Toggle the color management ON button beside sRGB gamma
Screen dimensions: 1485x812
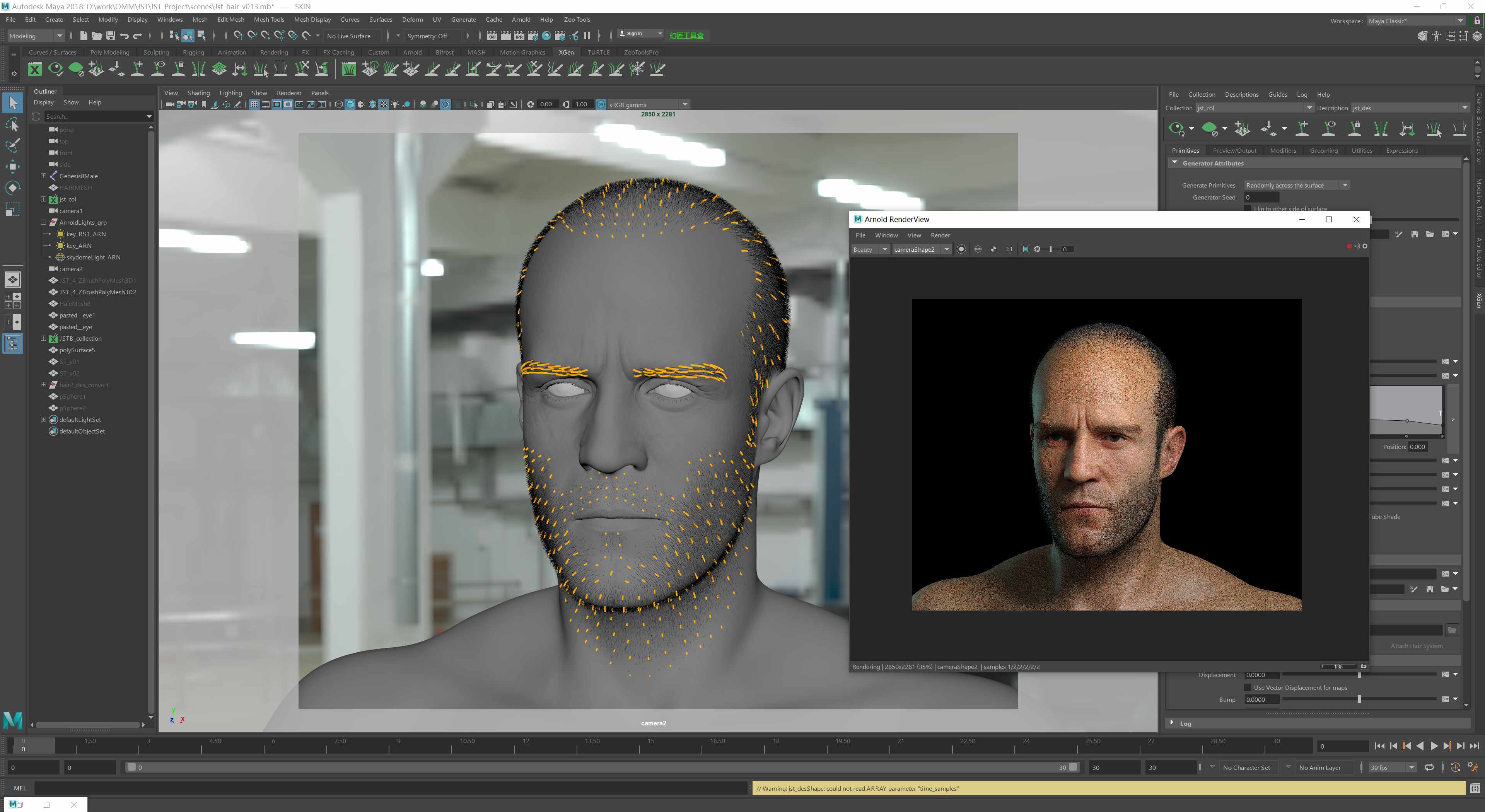[x=601, y=104]
